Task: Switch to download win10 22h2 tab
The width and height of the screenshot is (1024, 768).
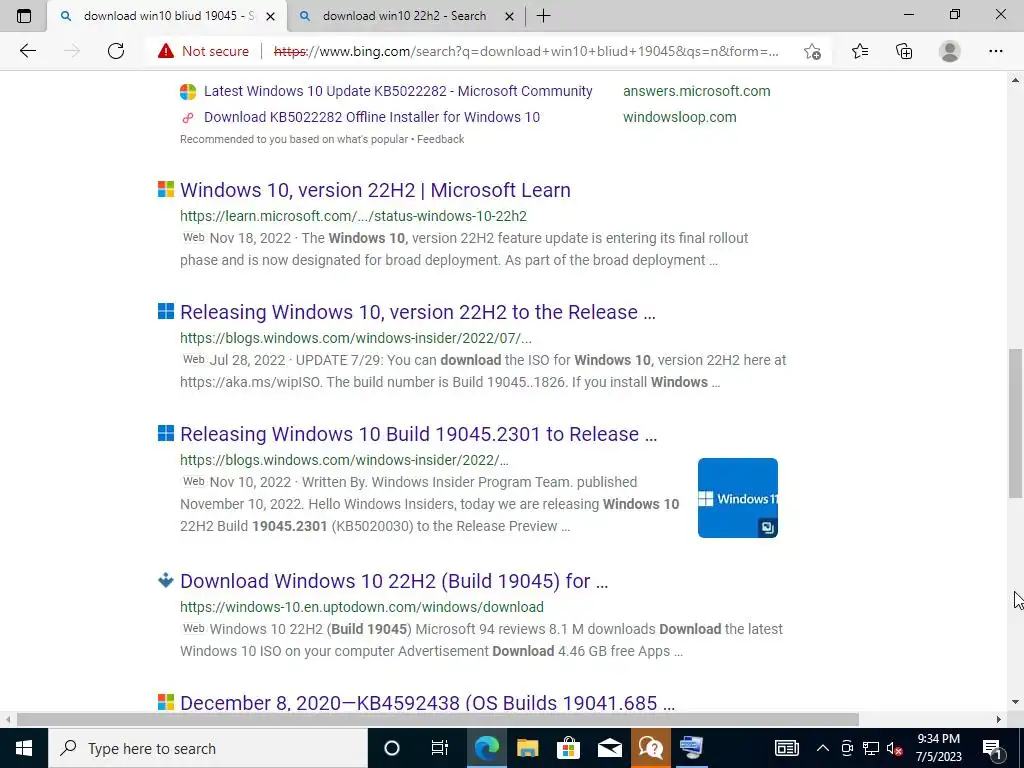Action: (404, 16)
